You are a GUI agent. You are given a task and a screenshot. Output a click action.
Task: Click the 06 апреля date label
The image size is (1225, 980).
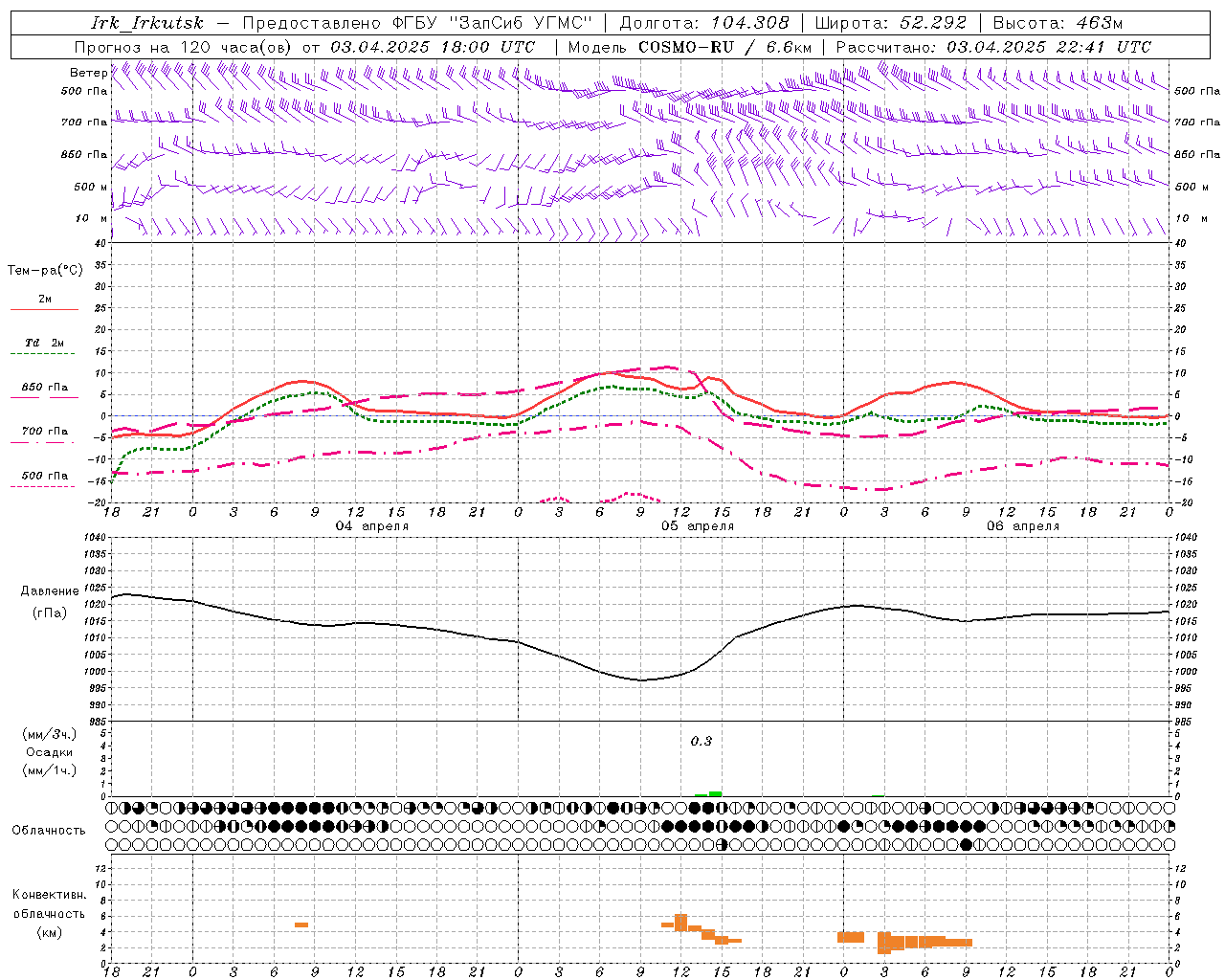click(1023, 526)
